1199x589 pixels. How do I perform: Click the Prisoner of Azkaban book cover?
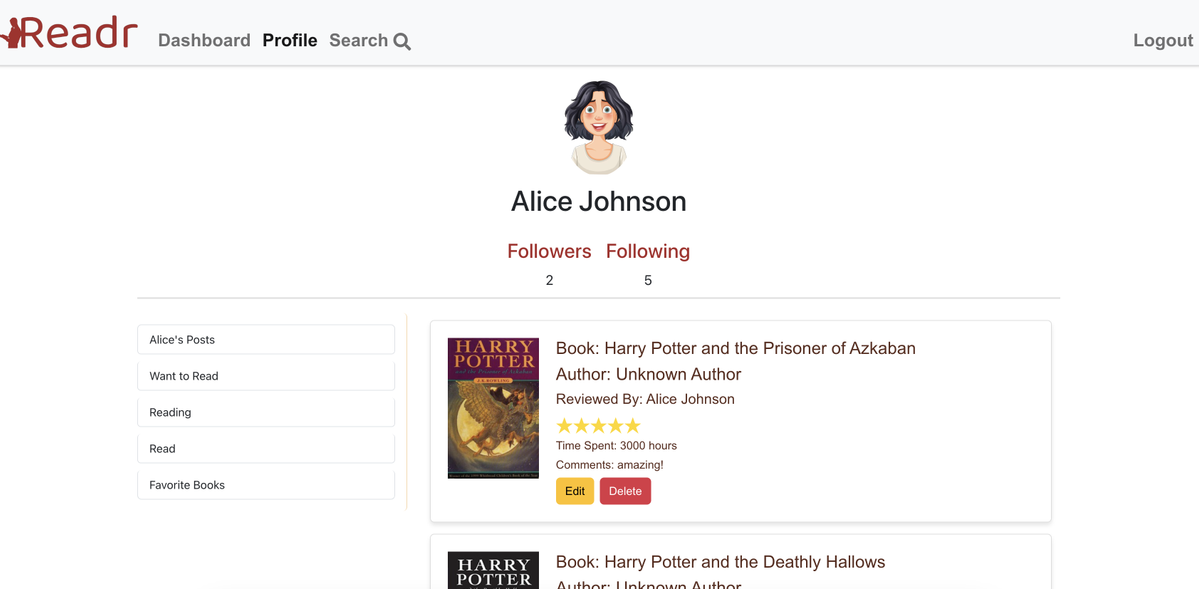(x=493, y=408)
